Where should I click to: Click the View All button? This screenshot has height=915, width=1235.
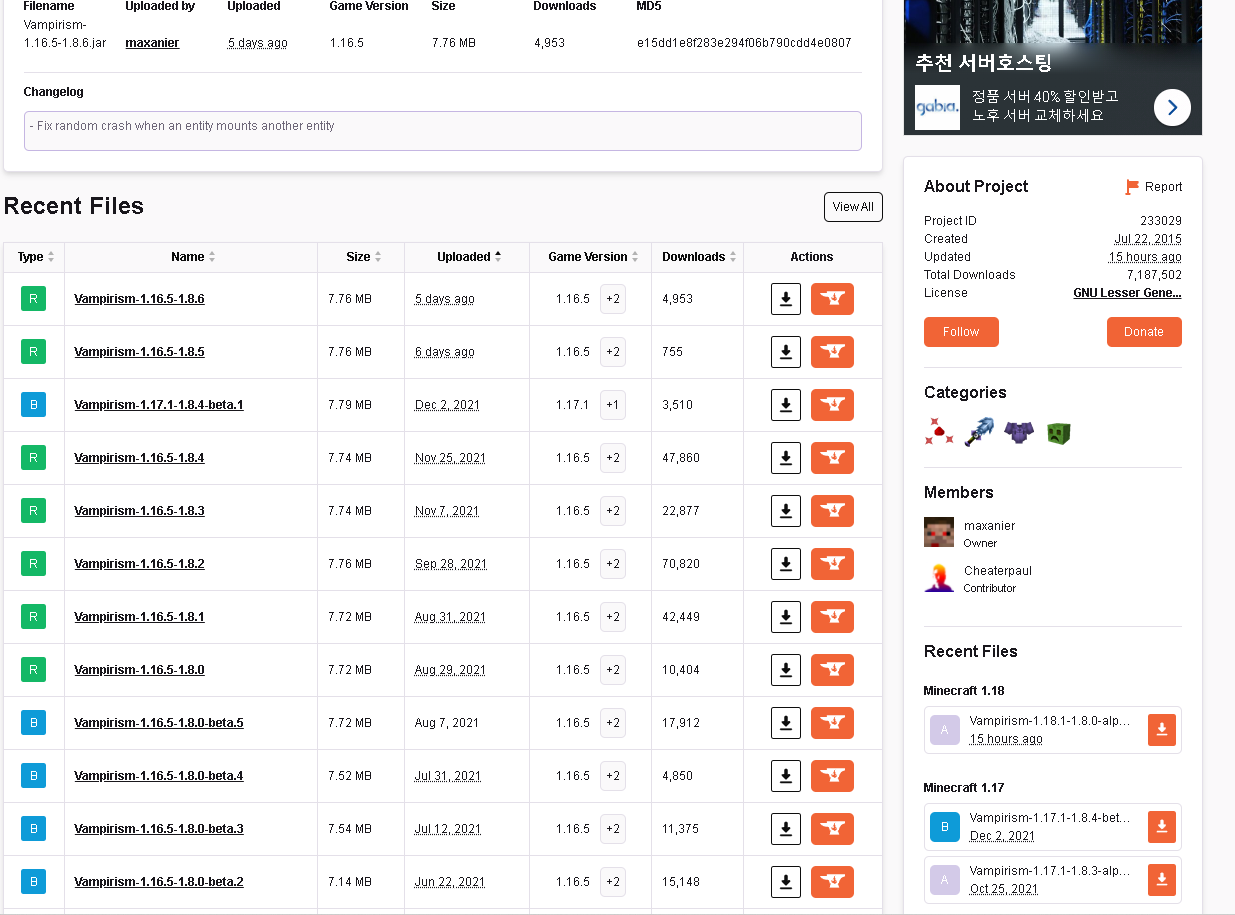(x=853, y=207)
